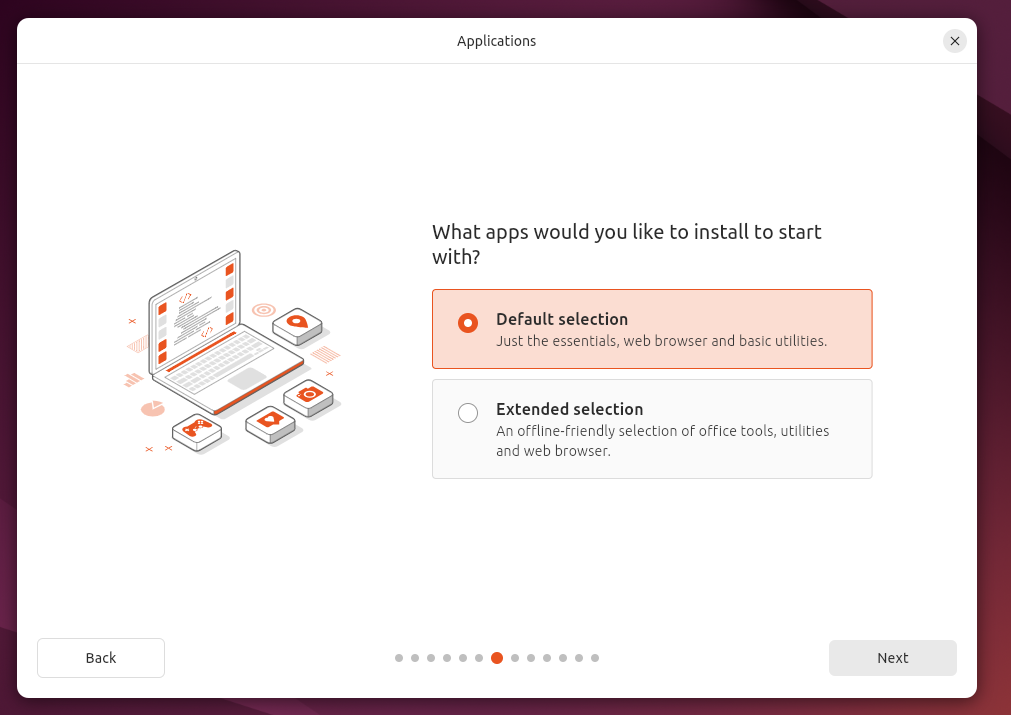Image resolution: width=1011 pixels, height=715 pixels.
Task: Choose the Default selection option card
Action: click(652, 329)
